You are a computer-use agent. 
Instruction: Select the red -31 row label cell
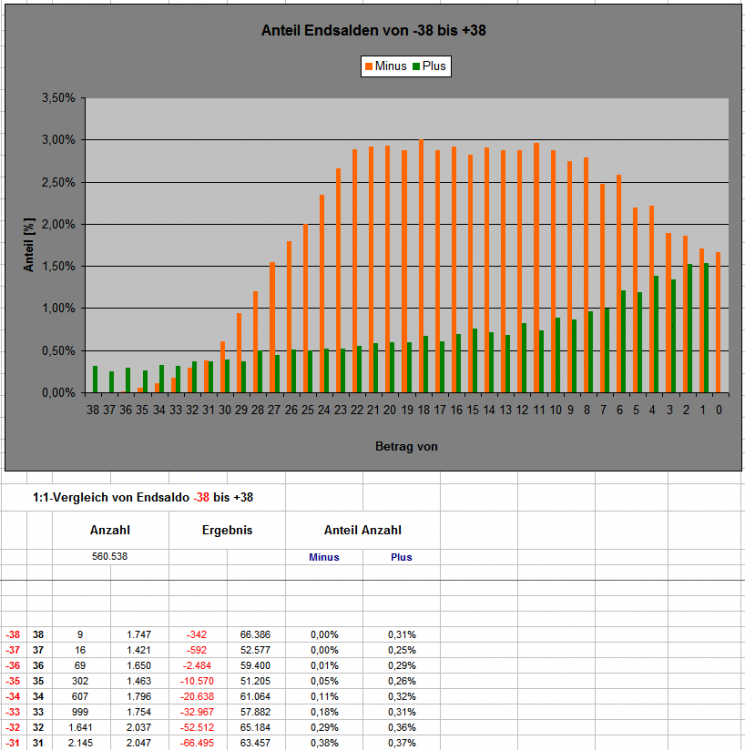[13, 743]
